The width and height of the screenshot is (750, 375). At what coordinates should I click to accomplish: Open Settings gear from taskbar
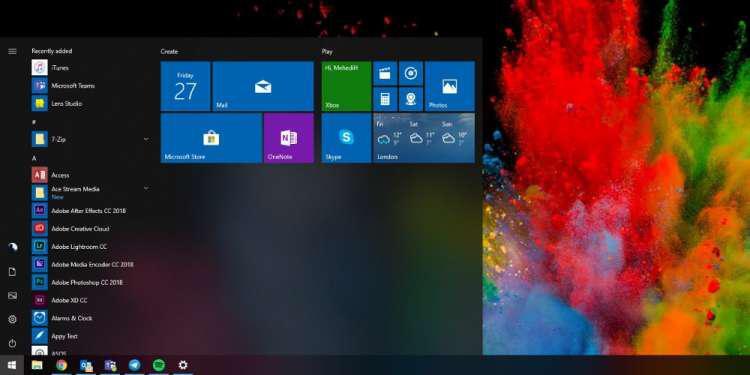[x=183, y=365]
